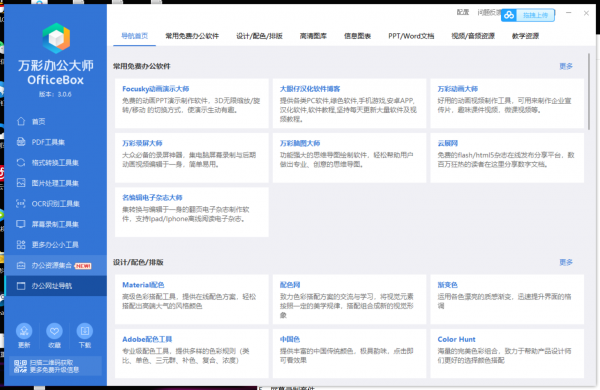Click the OfficeBox hexagon logo
The width and height of the screenshot is (600, 390).
[56, 38]
